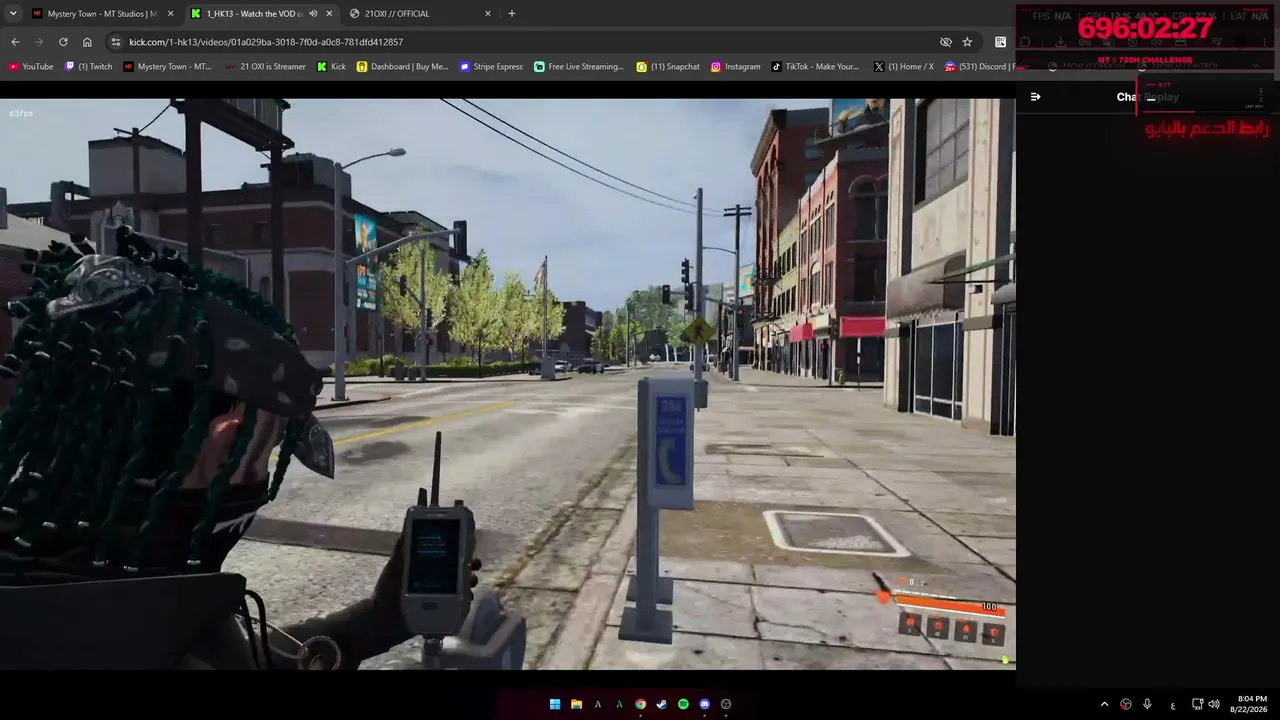Mute the audio on the 1_HK13 tab
Viewport: 1280px width, 720px height.
pos(313,13)
